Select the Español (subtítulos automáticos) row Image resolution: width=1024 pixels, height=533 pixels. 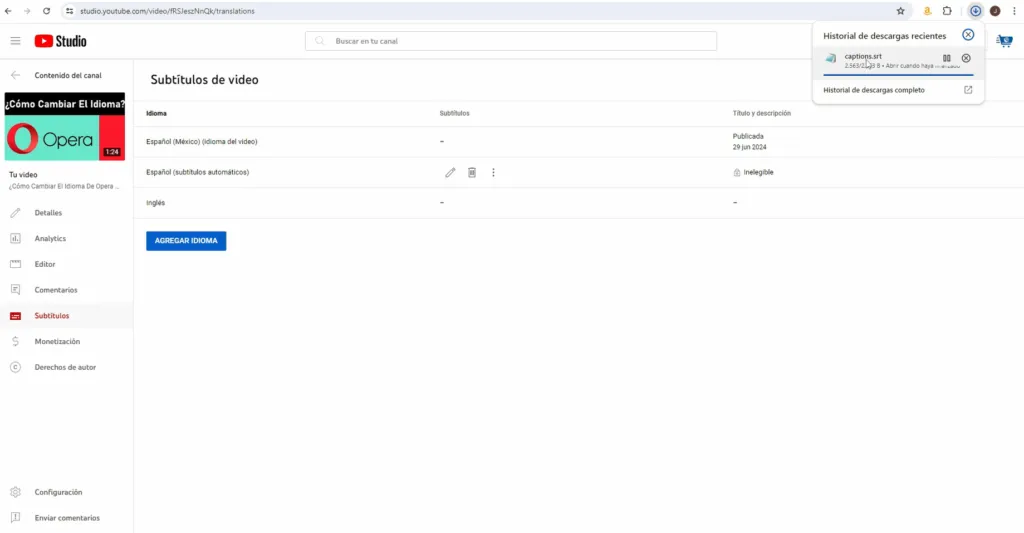point(579,172)
